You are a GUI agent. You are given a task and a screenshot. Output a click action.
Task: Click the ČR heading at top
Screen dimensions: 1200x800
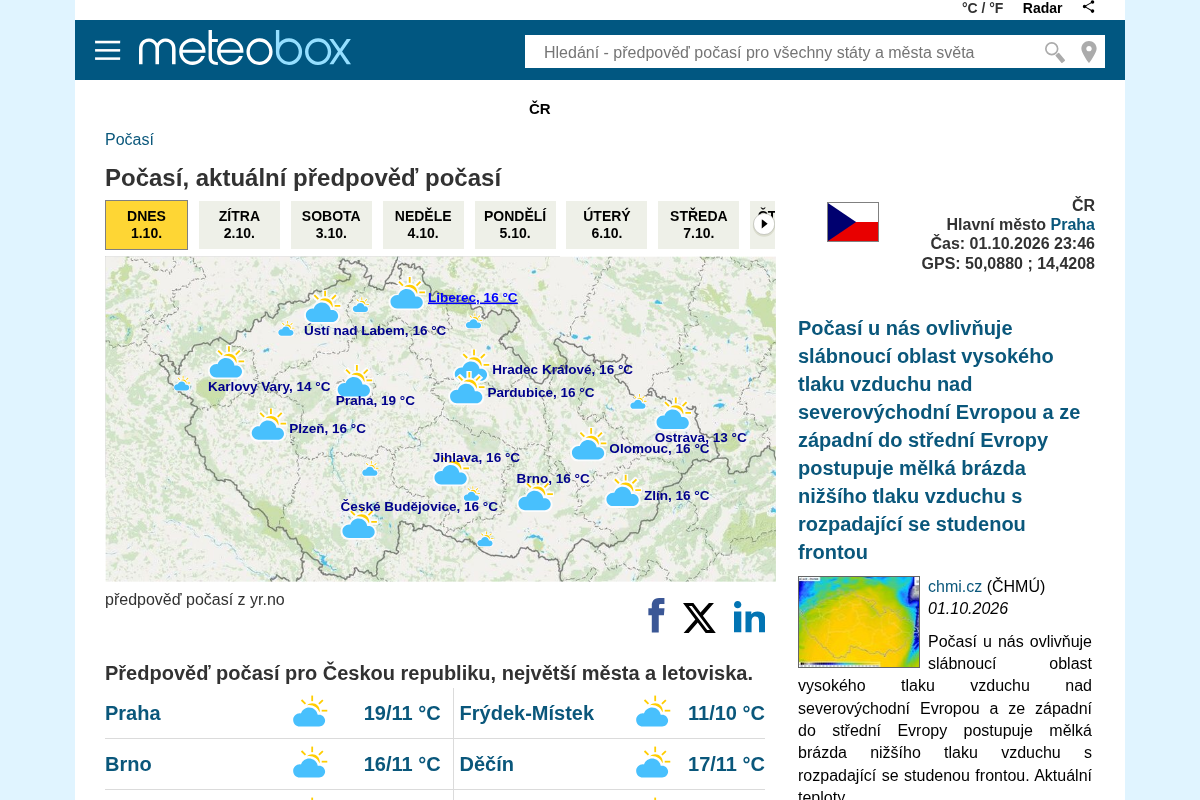point(540,109)
